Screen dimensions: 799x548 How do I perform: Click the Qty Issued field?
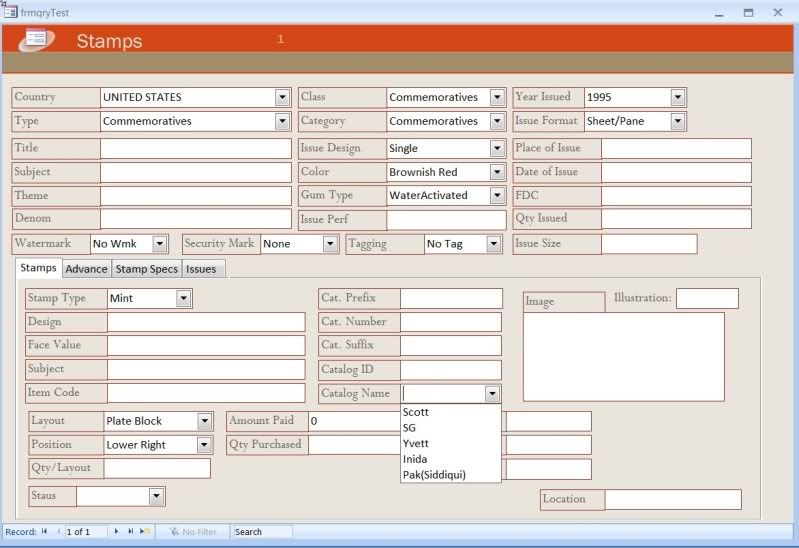(676, 219)
